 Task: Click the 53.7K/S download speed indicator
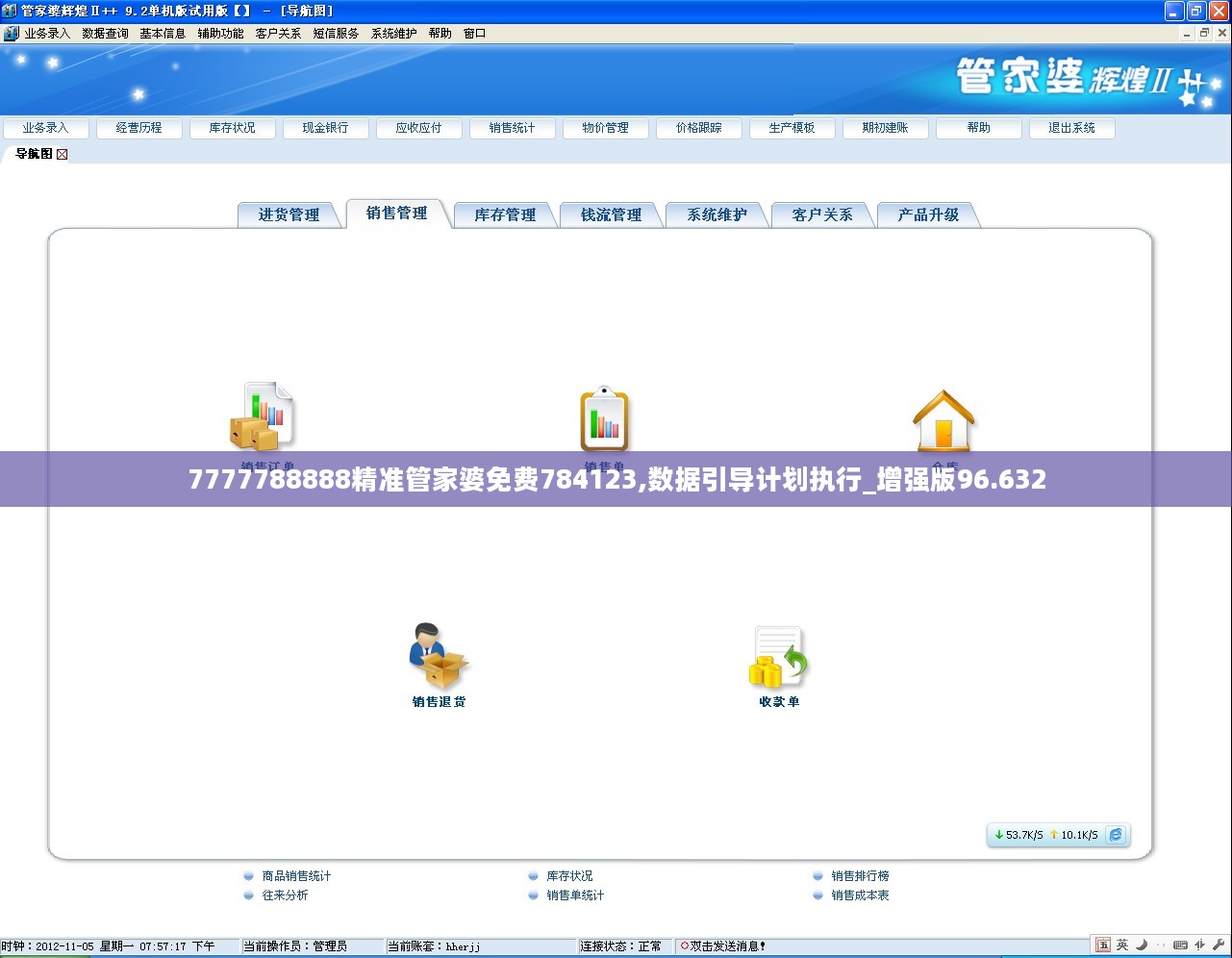[x=1019, y=835]
